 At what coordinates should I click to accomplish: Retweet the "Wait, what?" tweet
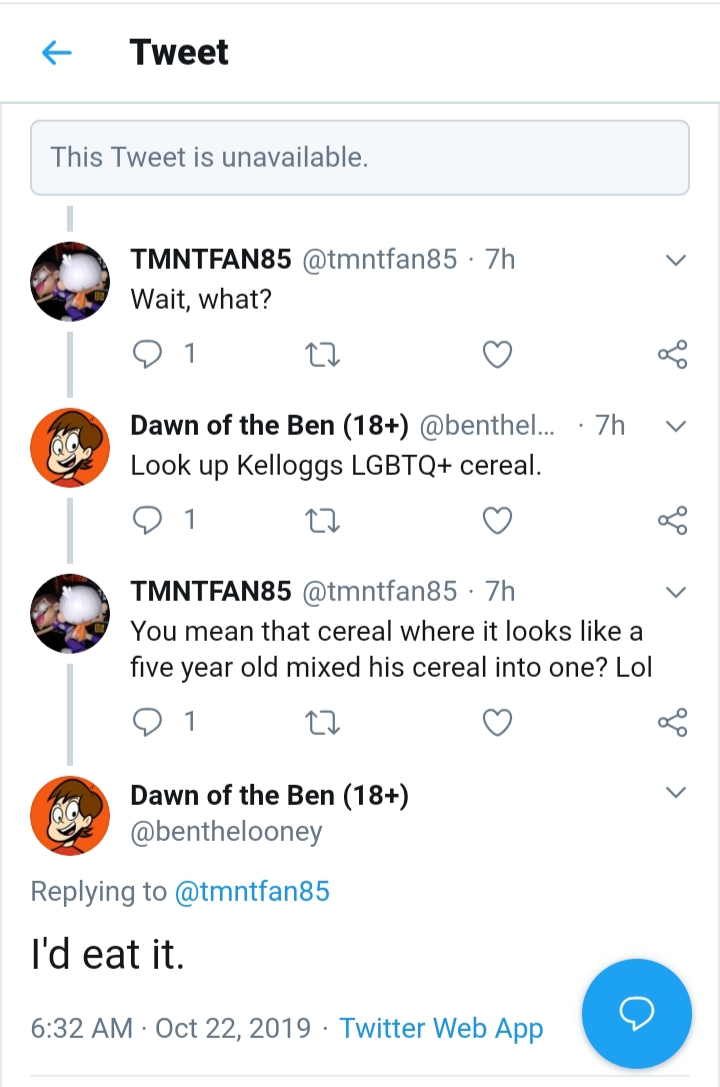pos(322,355)
